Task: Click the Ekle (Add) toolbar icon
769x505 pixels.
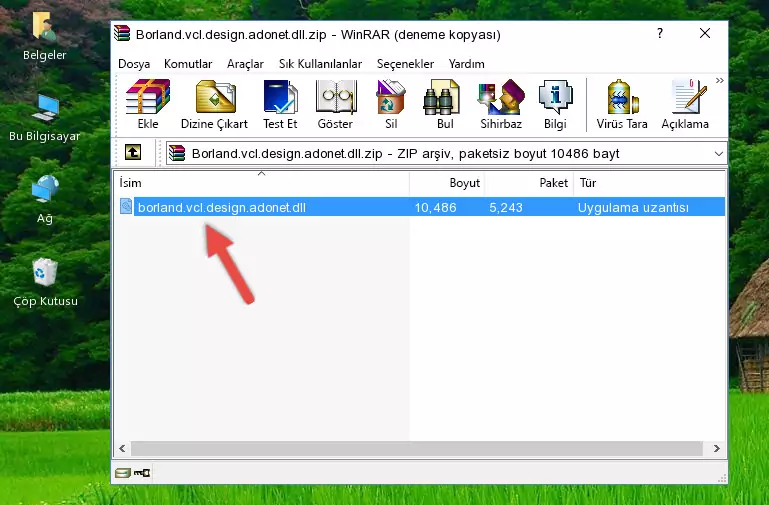Action: point(148,104)
